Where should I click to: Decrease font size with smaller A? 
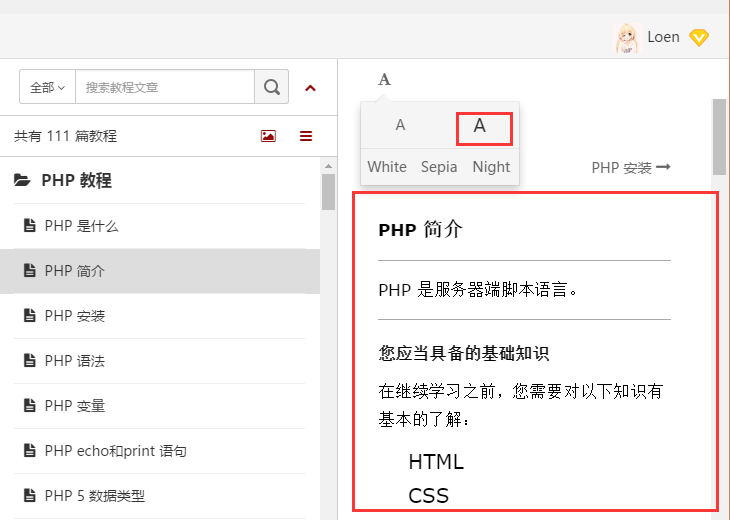(x=400, y=126)
